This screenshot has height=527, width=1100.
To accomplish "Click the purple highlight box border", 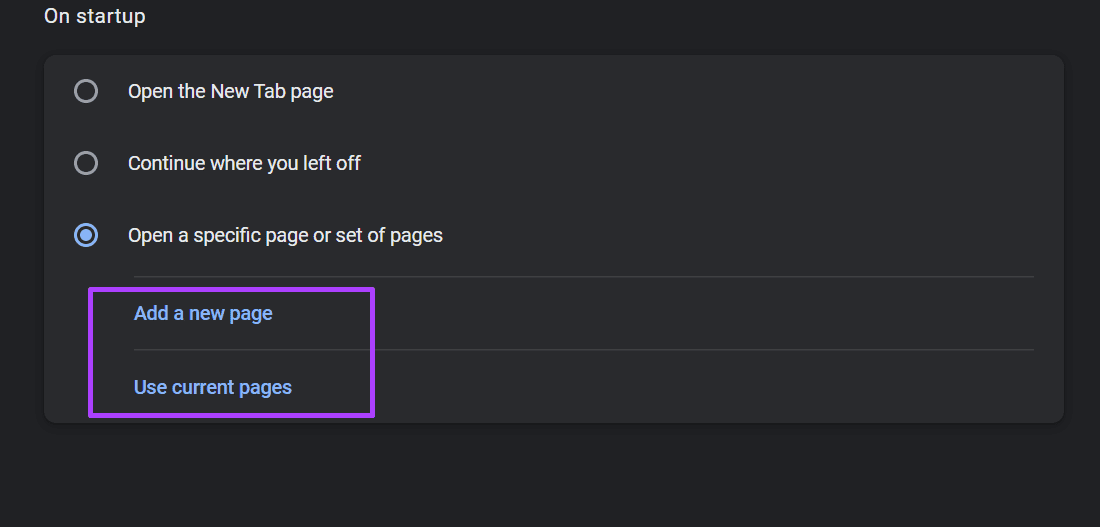I will (232, 288).
